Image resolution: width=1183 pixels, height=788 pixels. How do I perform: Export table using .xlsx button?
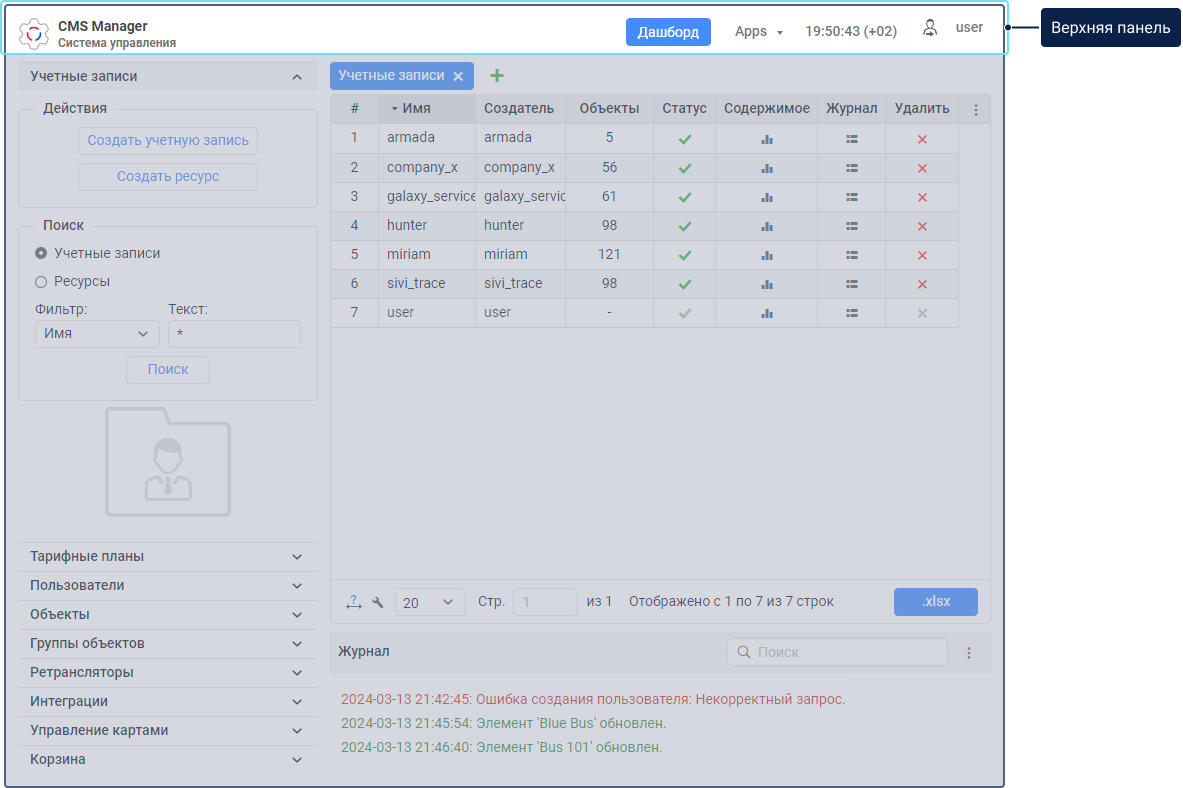(935, 602)
